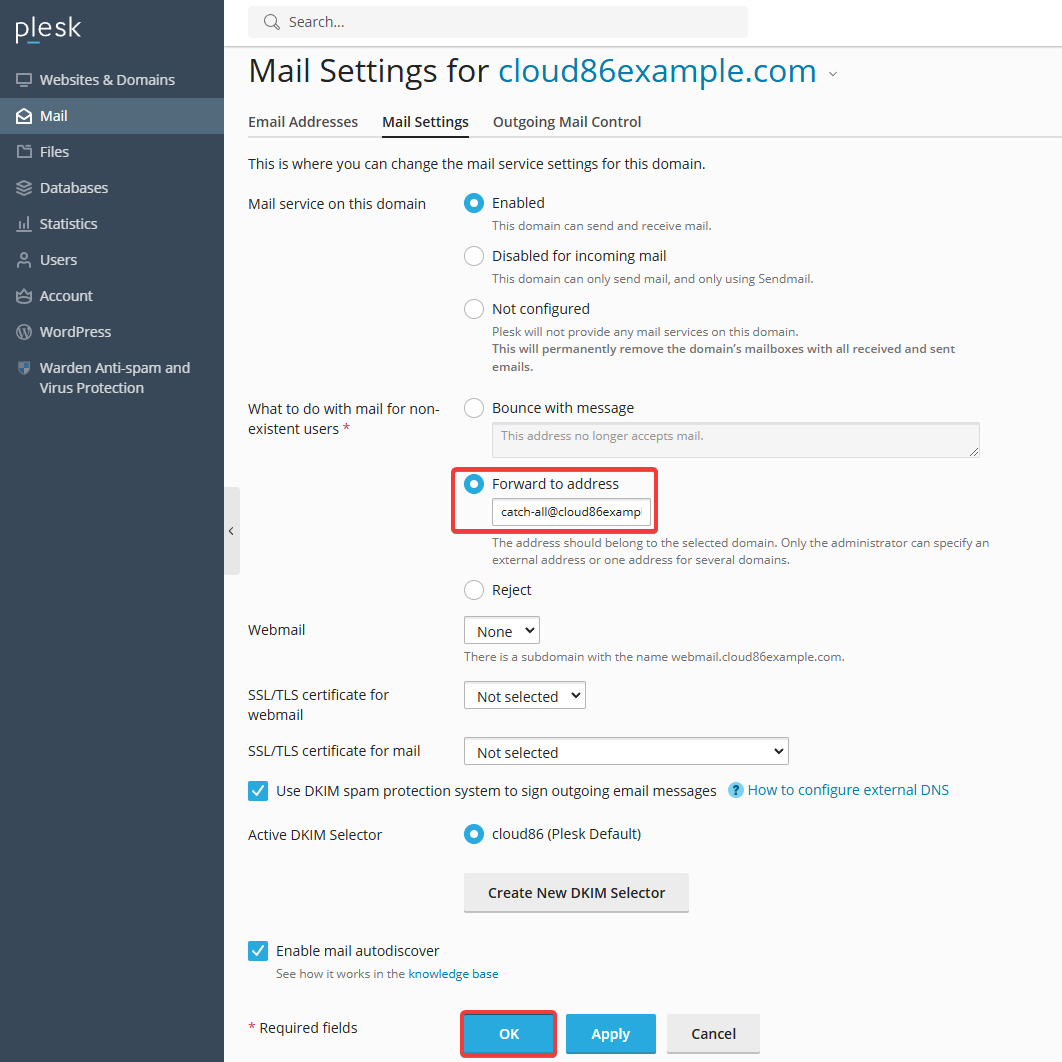This screenshot has height=1062, width=1062.
Task: Select the Reject radio button
Action: (x=473, y=590)
